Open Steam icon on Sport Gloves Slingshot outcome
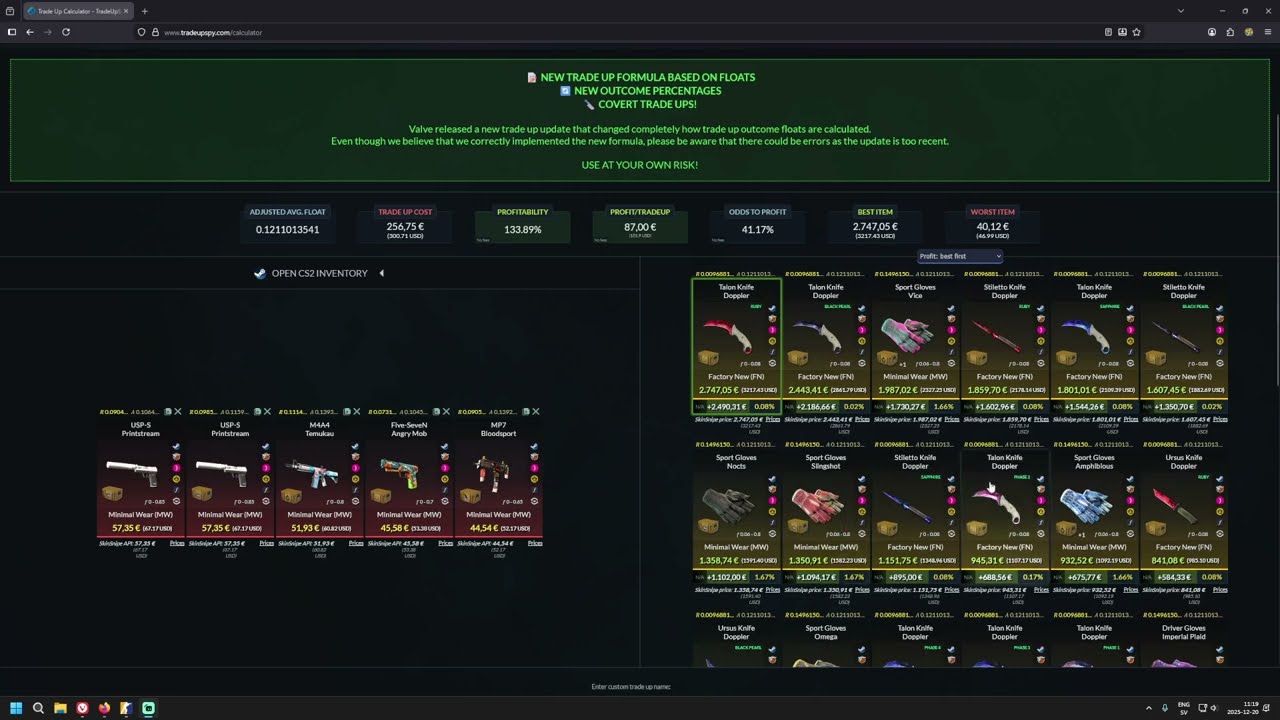This screenshot has width=1280, height=720. (861, 479)
